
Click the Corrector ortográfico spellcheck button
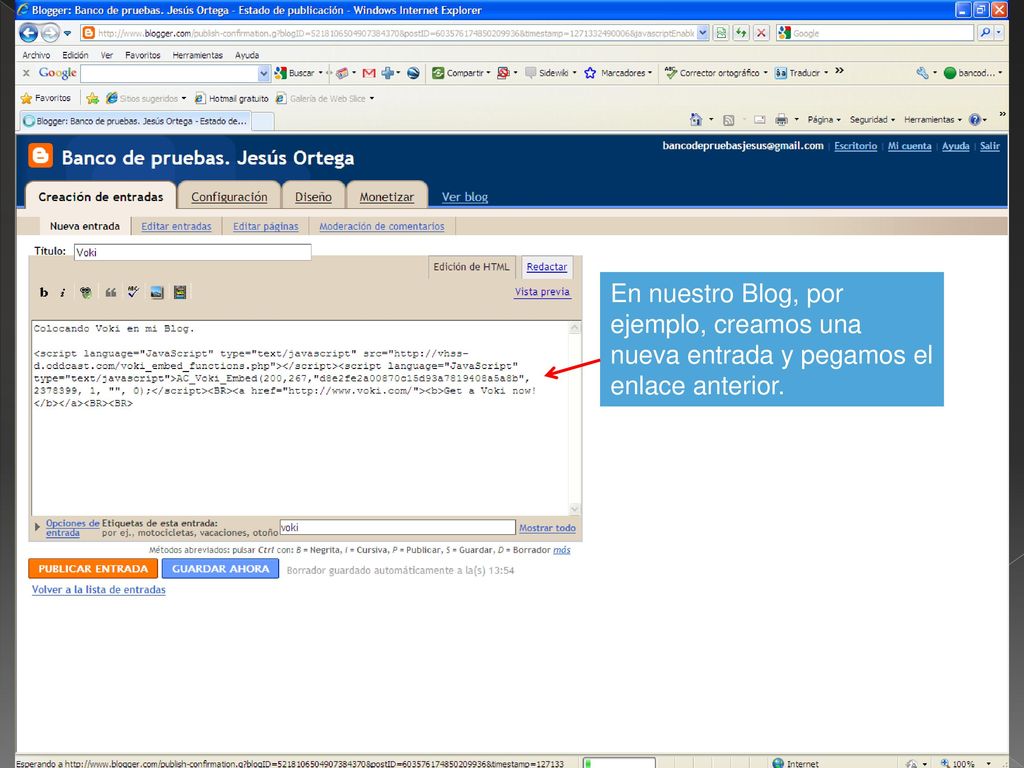click(x=716, y=73)
